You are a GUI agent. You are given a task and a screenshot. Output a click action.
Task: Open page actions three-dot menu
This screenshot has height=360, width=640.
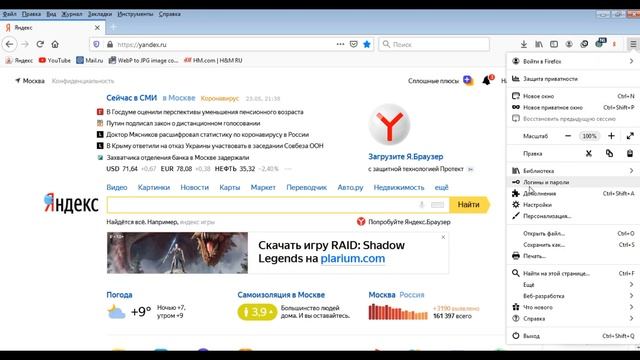[x=340, y=44]
